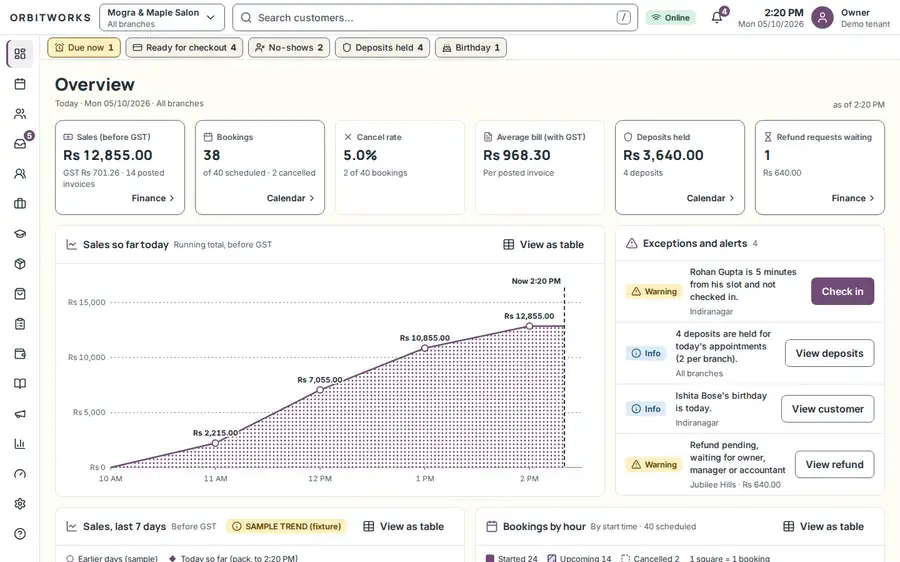Click the Started 24 legend entry
900x562 pixels.
coord(512,558)
